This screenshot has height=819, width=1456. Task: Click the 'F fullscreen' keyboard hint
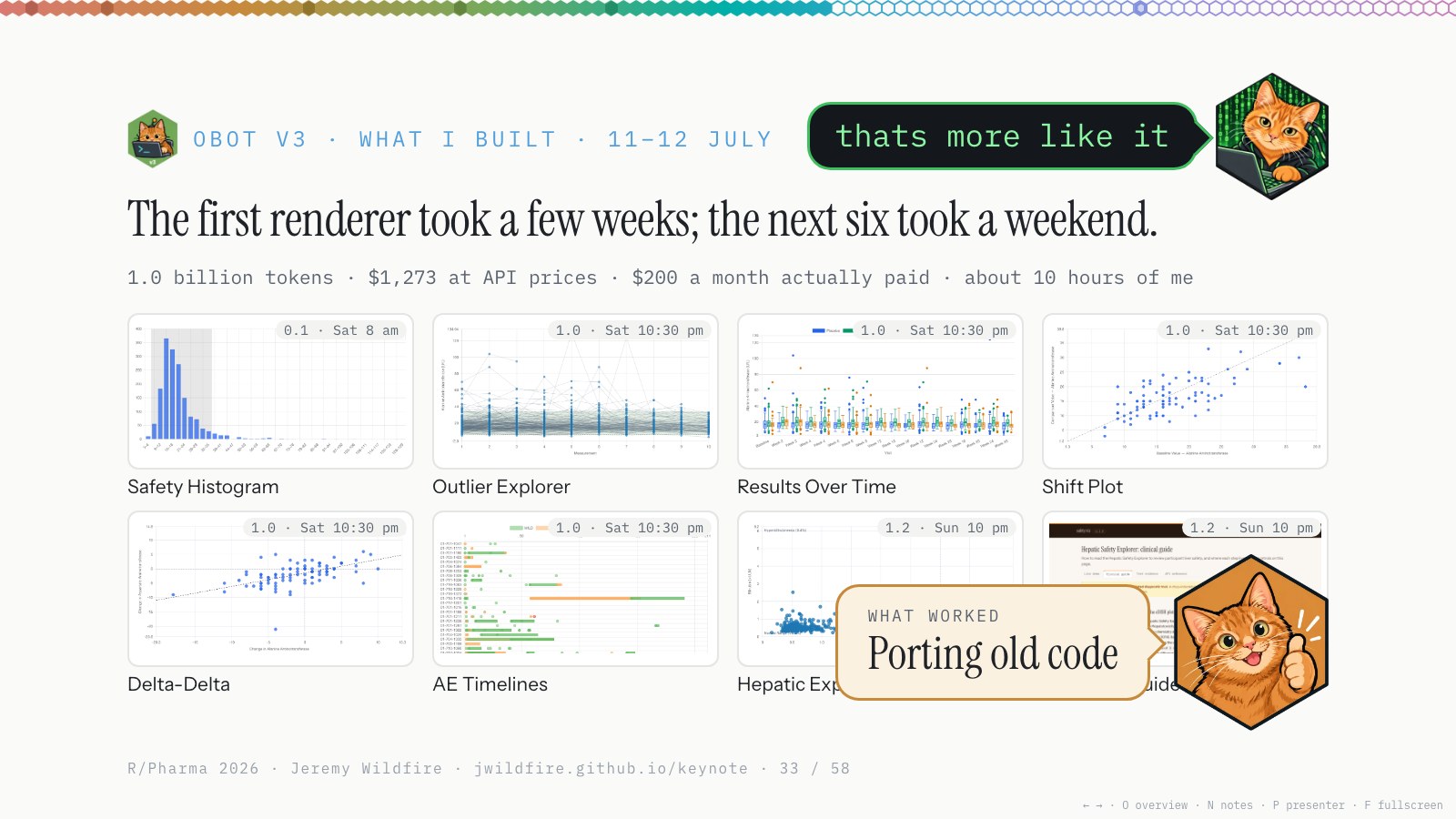1403,805
